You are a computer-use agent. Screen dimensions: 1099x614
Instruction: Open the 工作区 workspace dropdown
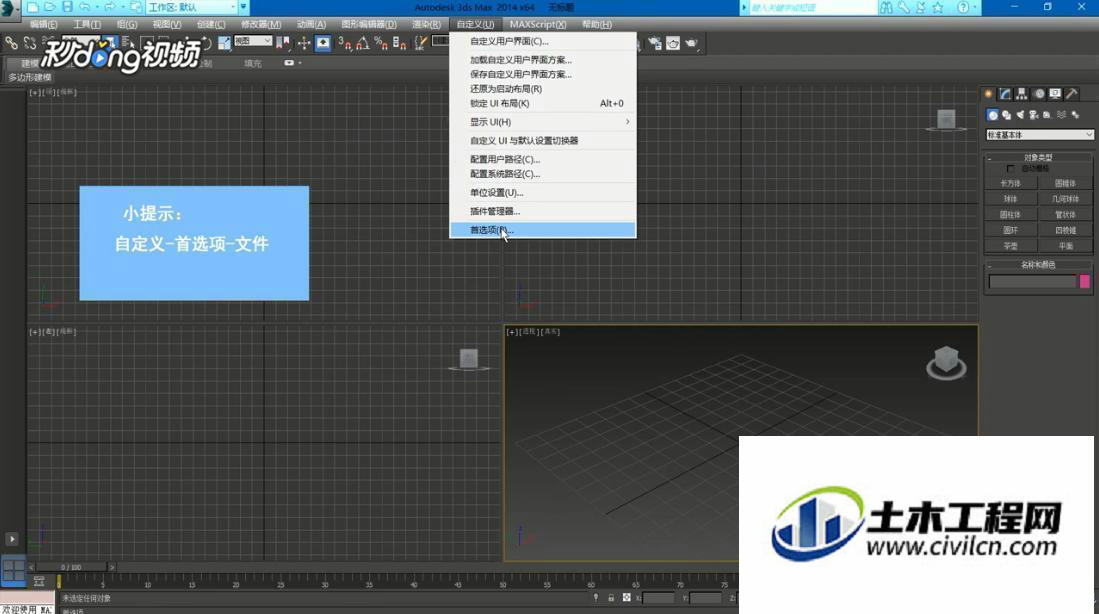pos(192,7)
